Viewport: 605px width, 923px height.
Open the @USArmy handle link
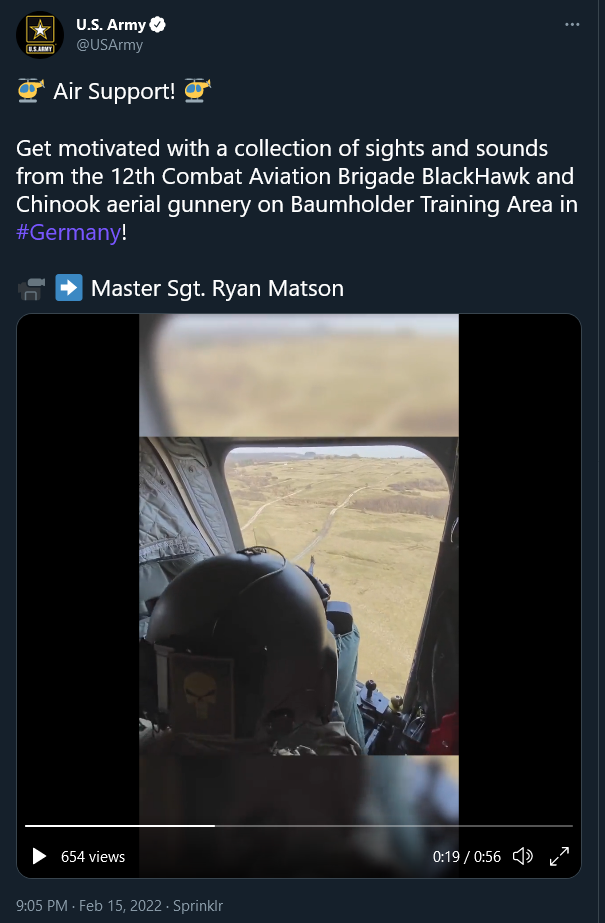pyautogui.click(x=109, y=45)
